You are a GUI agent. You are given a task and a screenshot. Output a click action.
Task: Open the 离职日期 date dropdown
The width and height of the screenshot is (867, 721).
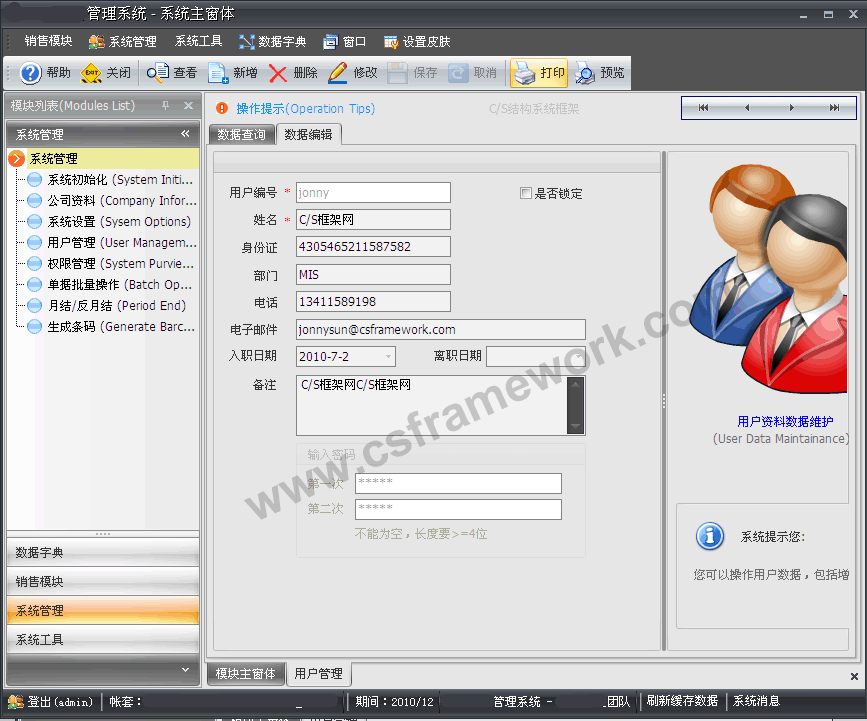[577, 356]
